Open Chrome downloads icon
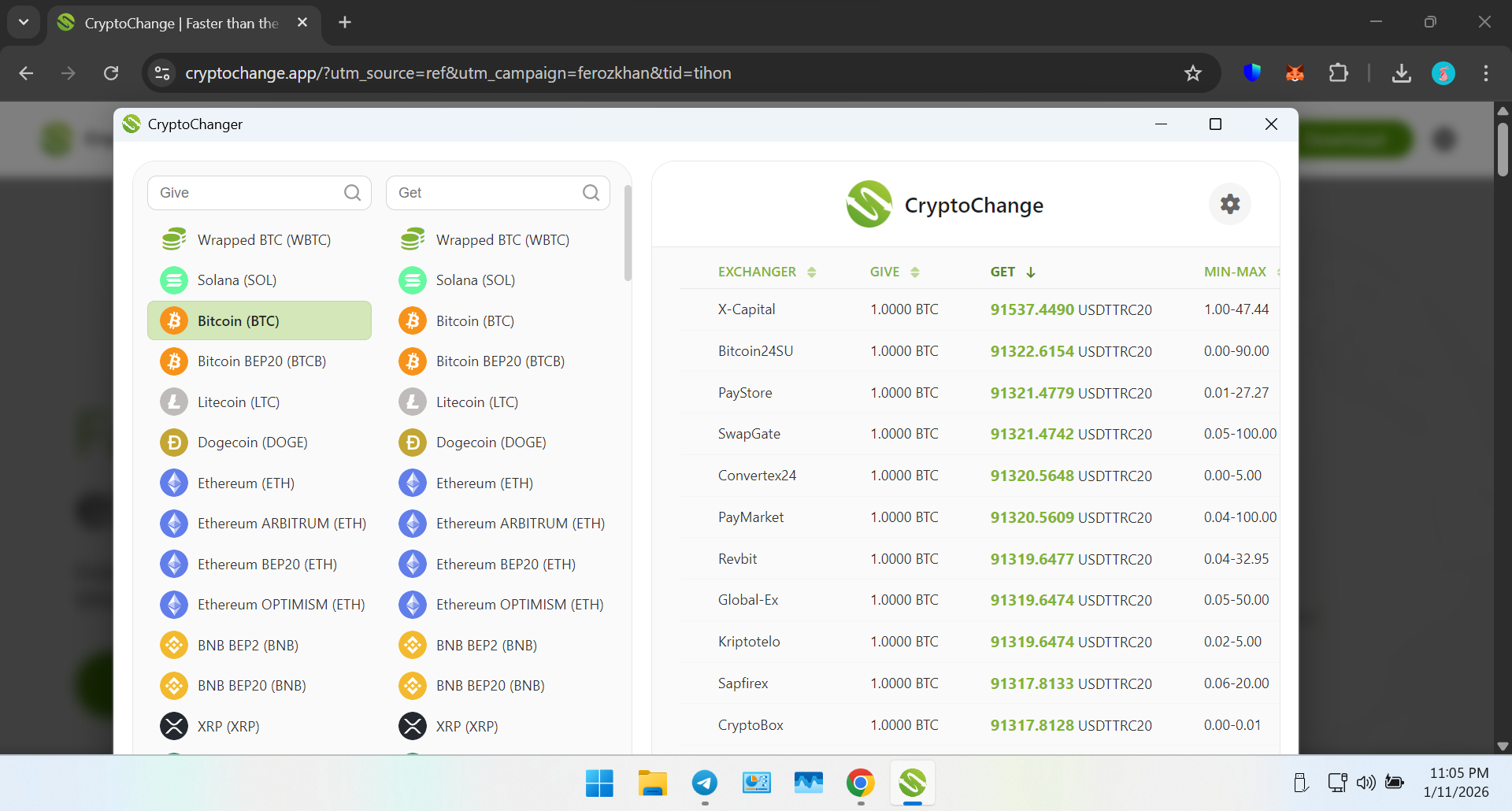The height and width of the screenshot is (811, 1512). click(x=1401, y=73)
